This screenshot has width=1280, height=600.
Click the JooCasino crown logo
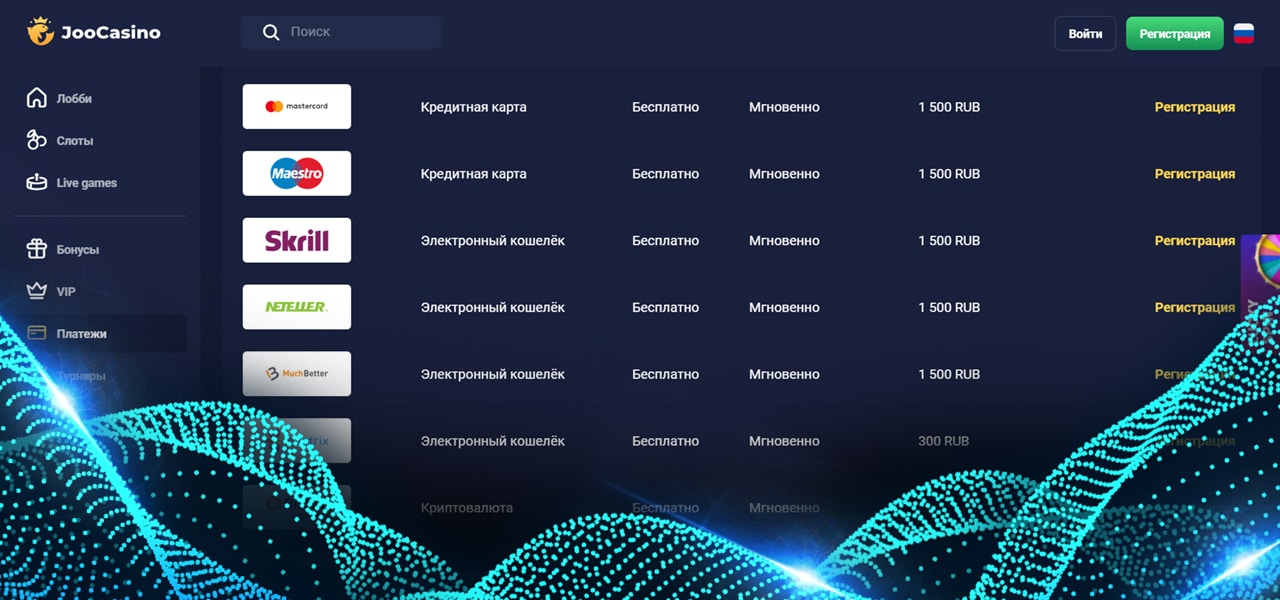38,31
